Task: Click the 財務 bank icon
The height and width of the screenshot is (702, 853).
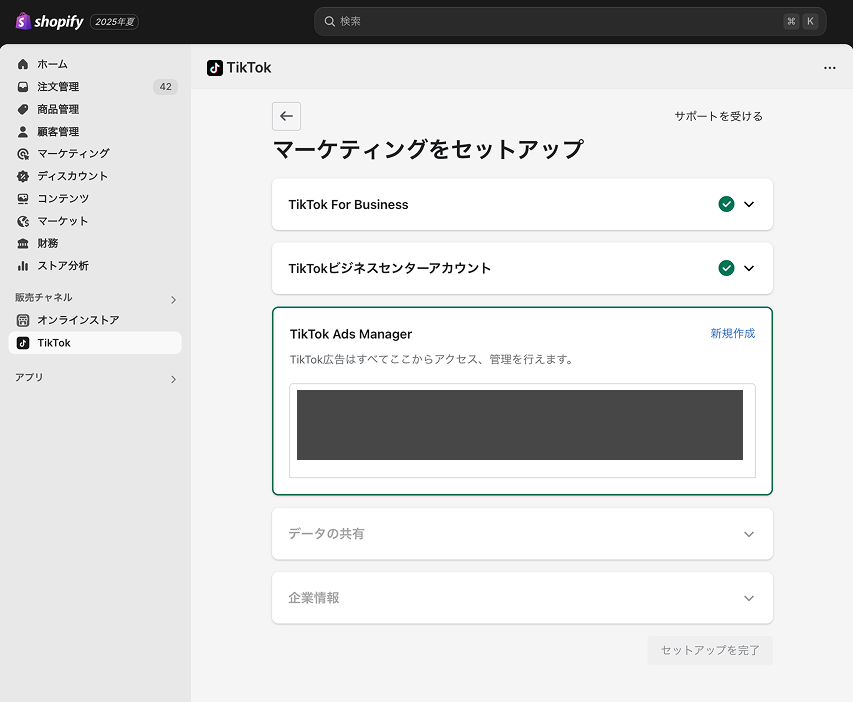Action: pyautogui.click(x=23, y=243)
